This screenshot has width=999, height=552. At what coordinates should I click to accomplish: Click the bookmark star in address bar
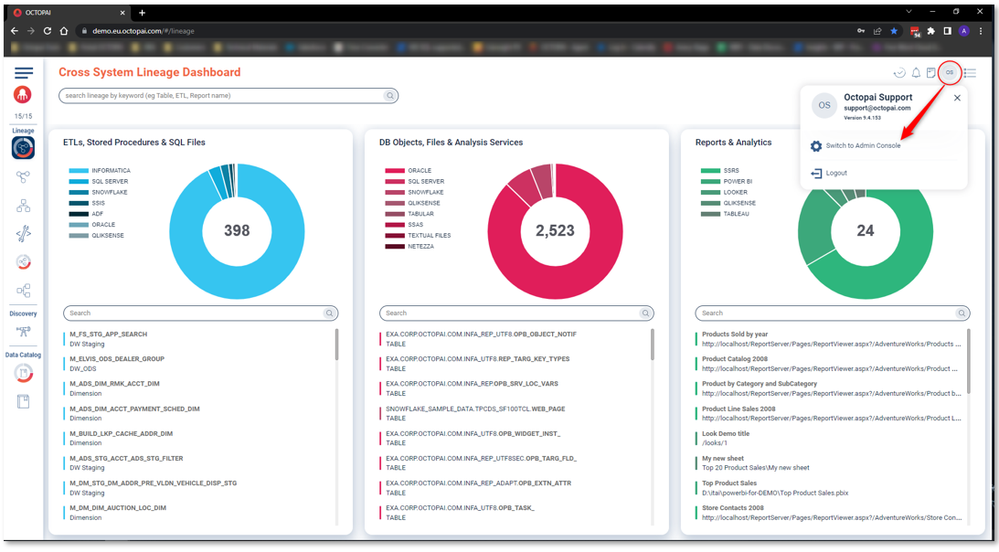coord(894,31)
